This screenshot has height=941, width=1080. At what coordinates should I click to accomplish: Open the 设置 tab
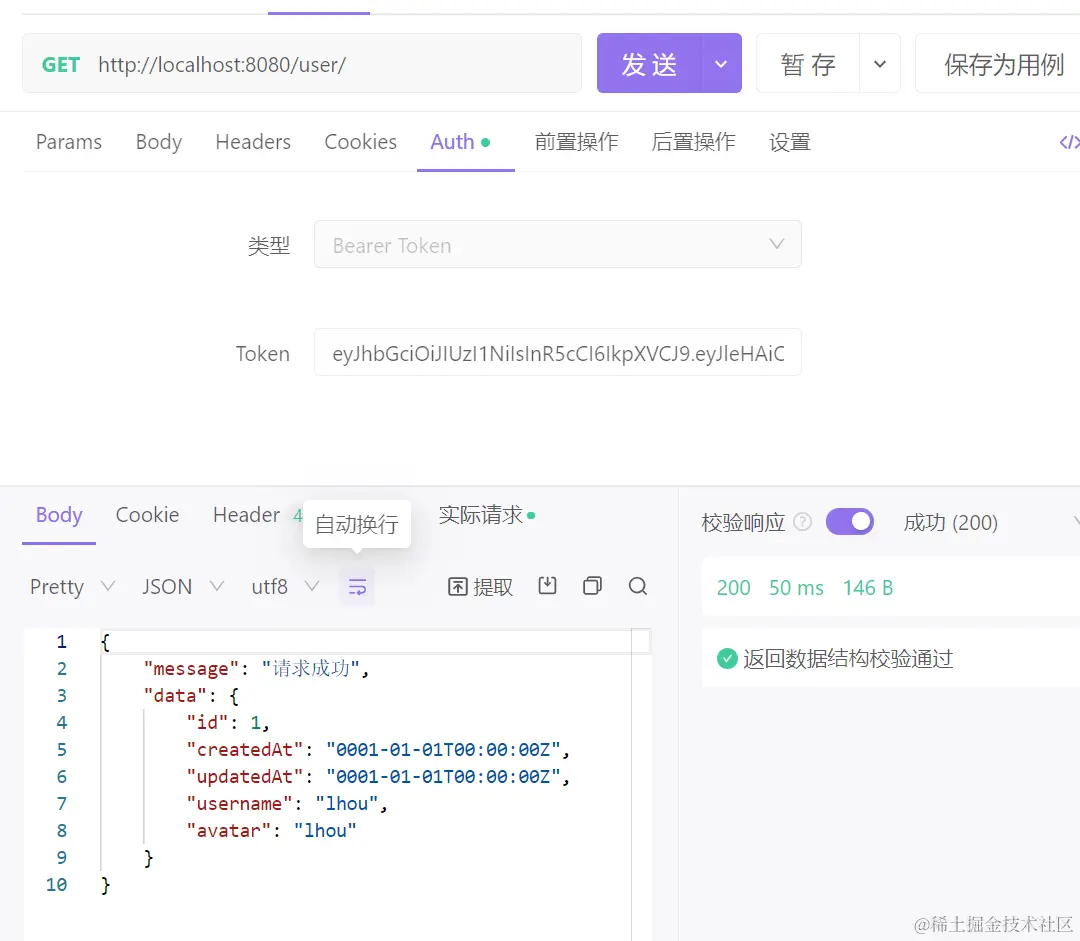789,142
